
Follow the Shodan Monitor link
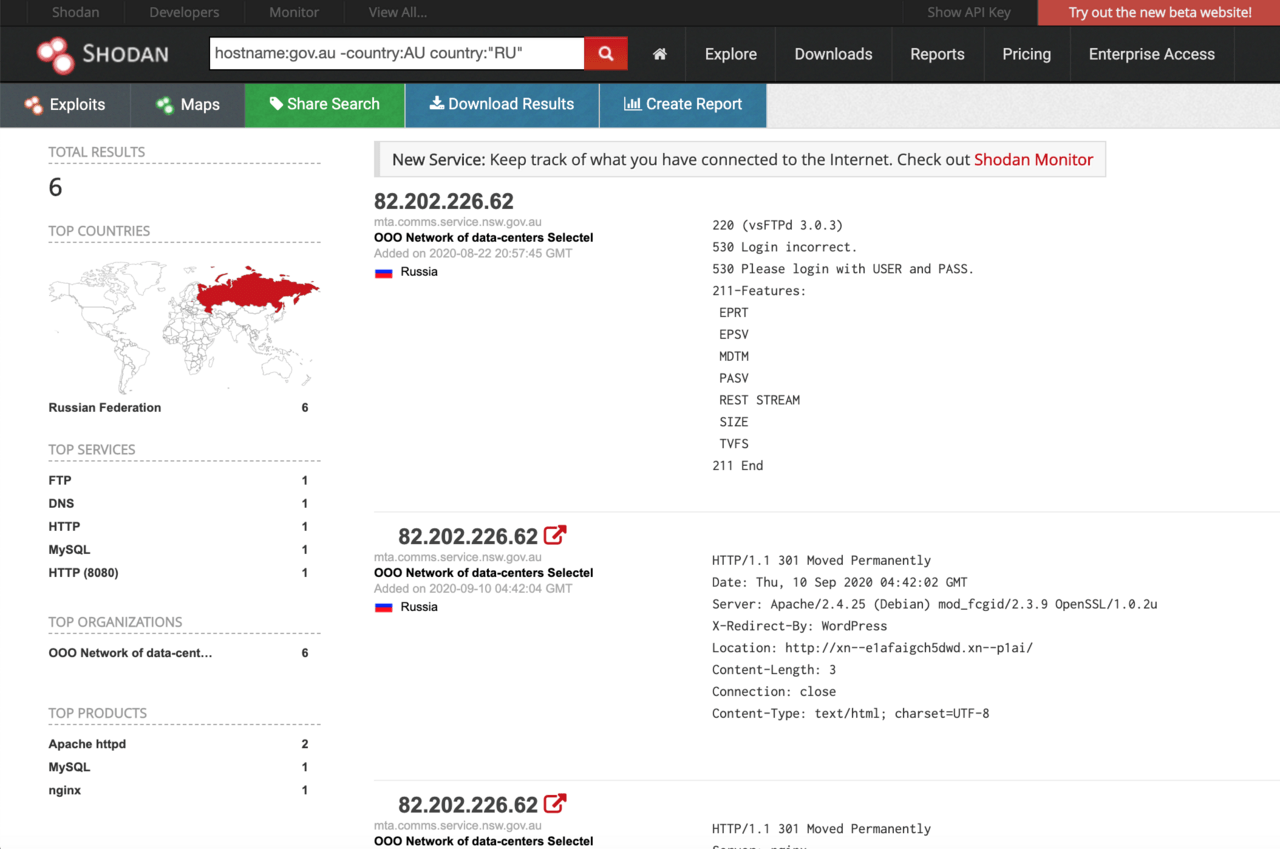[x=1033, y=159]
